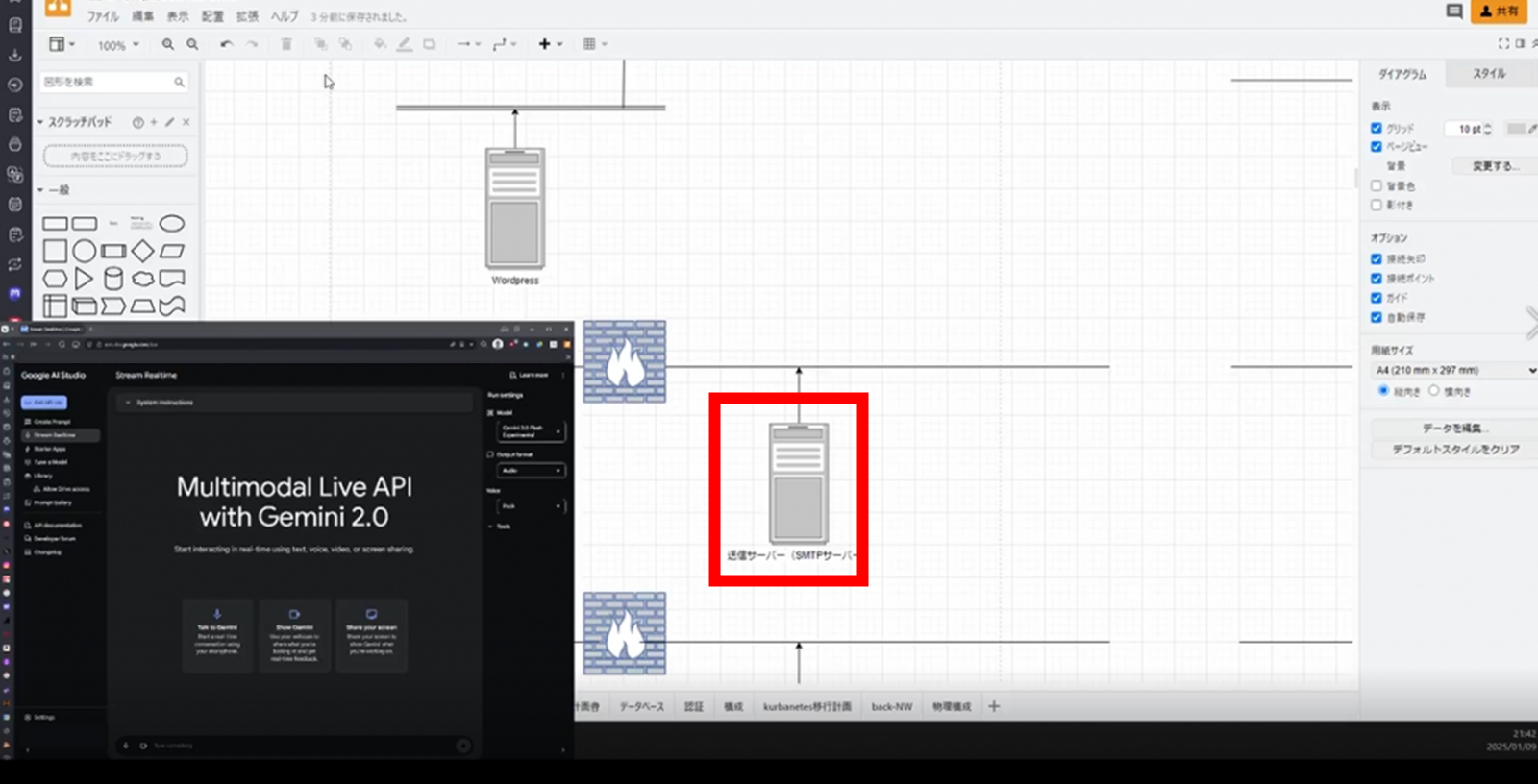Select the parallelogram shape in general palette
1538x784 pixels.
(172, 251)
